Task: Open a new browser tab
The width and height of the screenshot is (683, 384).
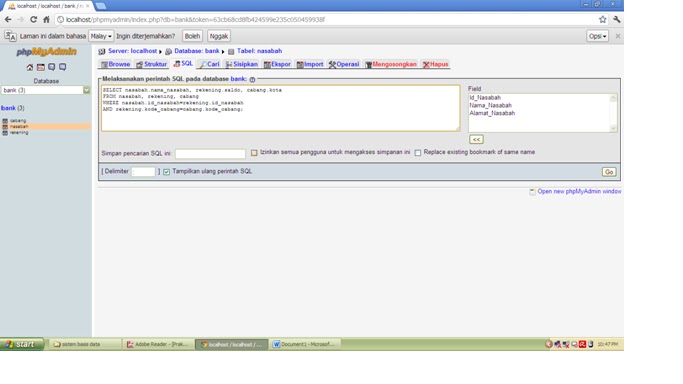Action: click(x=101, y=6)
